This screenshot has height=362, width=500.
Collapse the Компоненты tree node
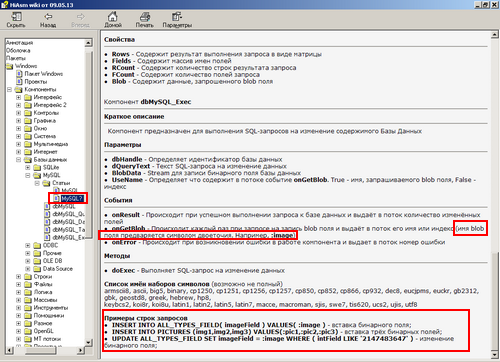(x=9, y=89)
